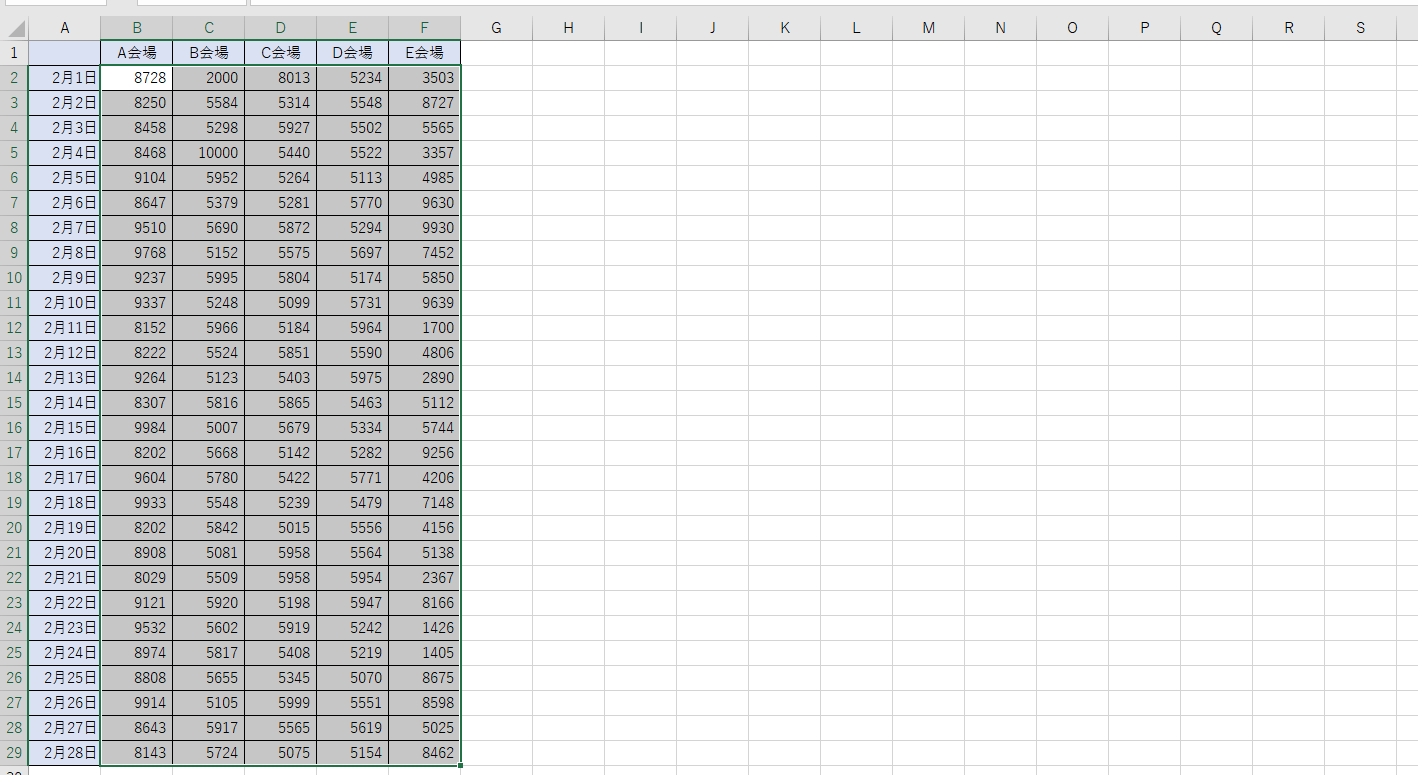Select column M header
Image resolution: width=1418 pixels, height=775 pixels.
[929, 28]
